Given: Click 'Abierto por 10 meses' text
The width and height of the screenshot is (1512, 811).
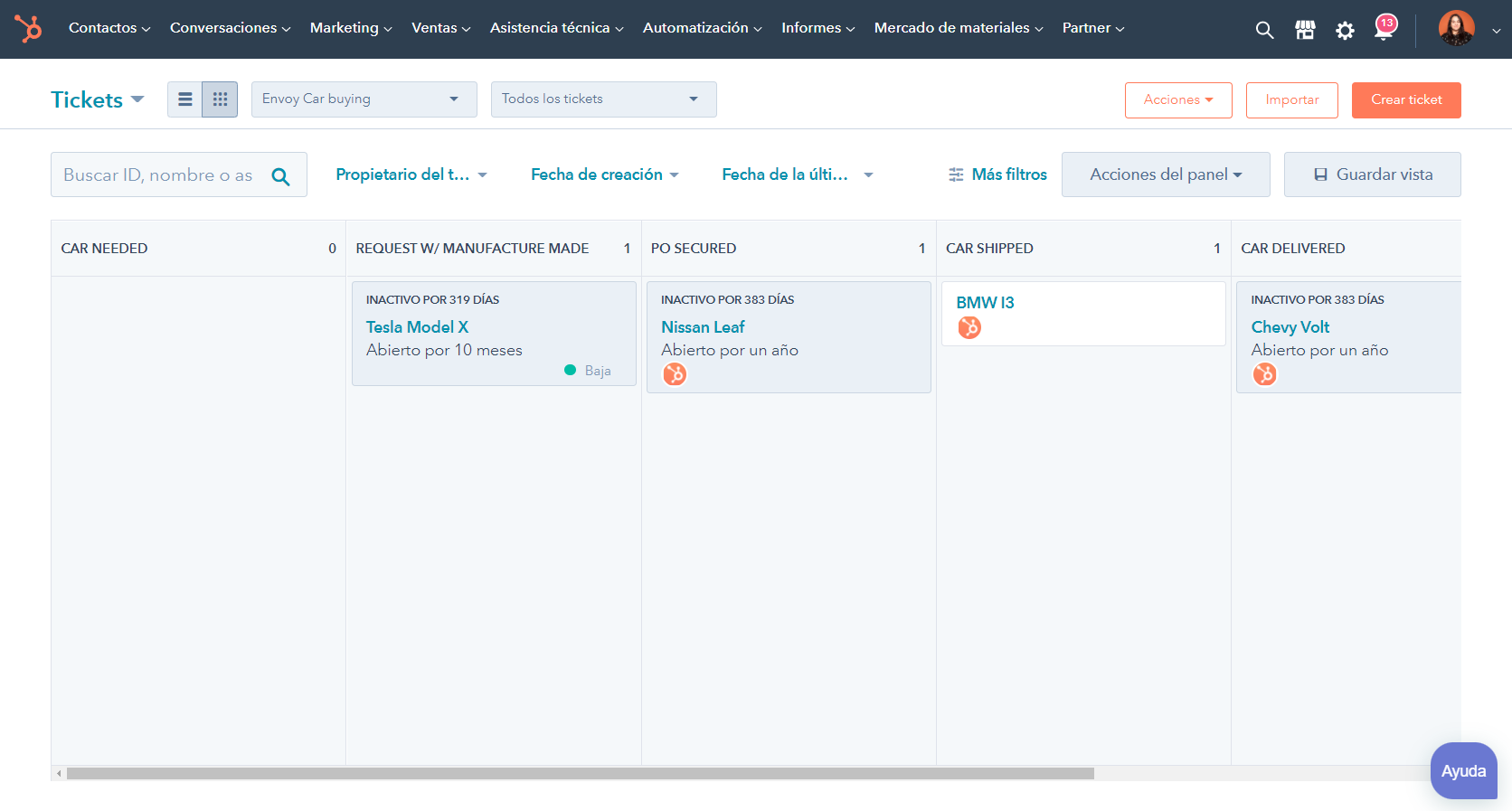Looking at the screenshot, I should pyautogui.click(x=444, y=351).
